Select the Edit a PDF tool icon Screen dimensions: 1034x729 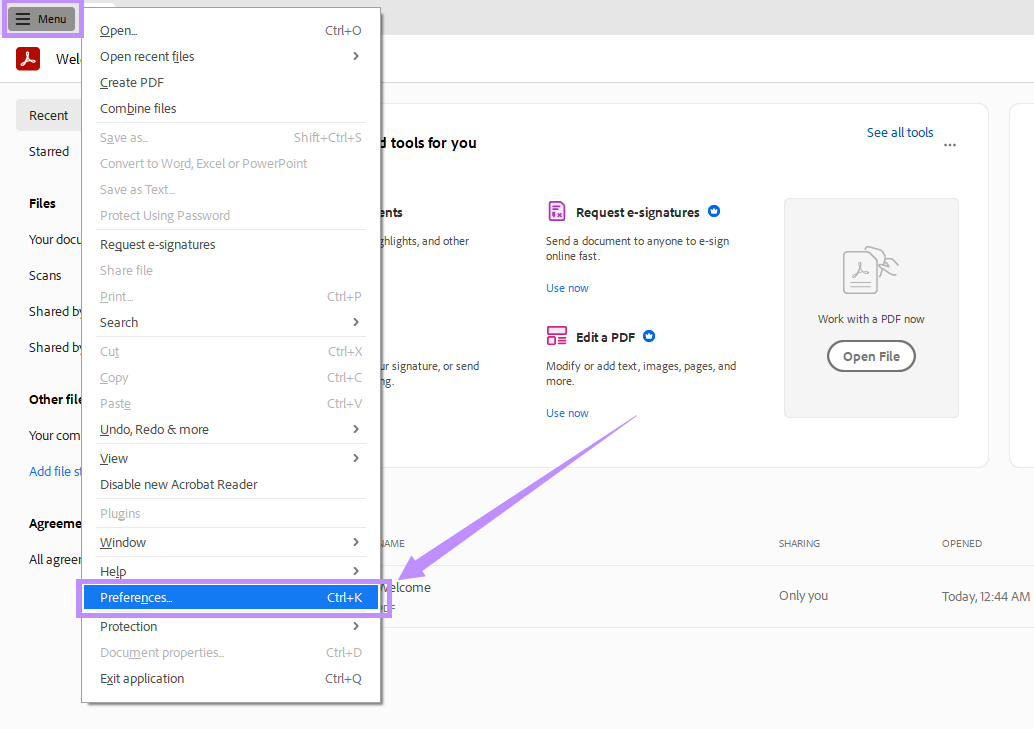(556, 336)
